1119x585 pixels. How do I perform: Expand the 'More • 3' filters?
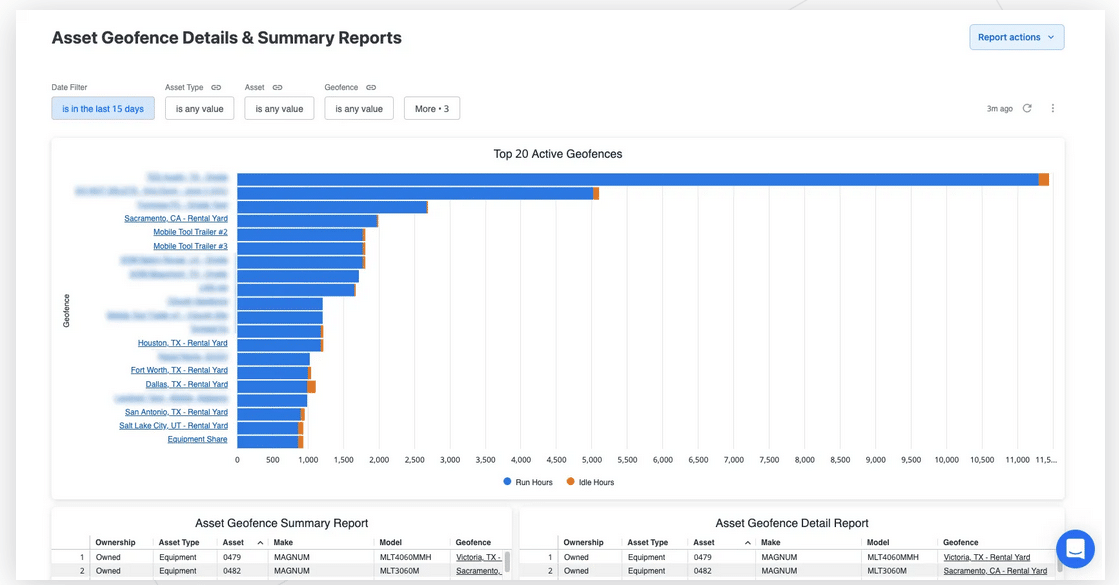click(431, 109)
